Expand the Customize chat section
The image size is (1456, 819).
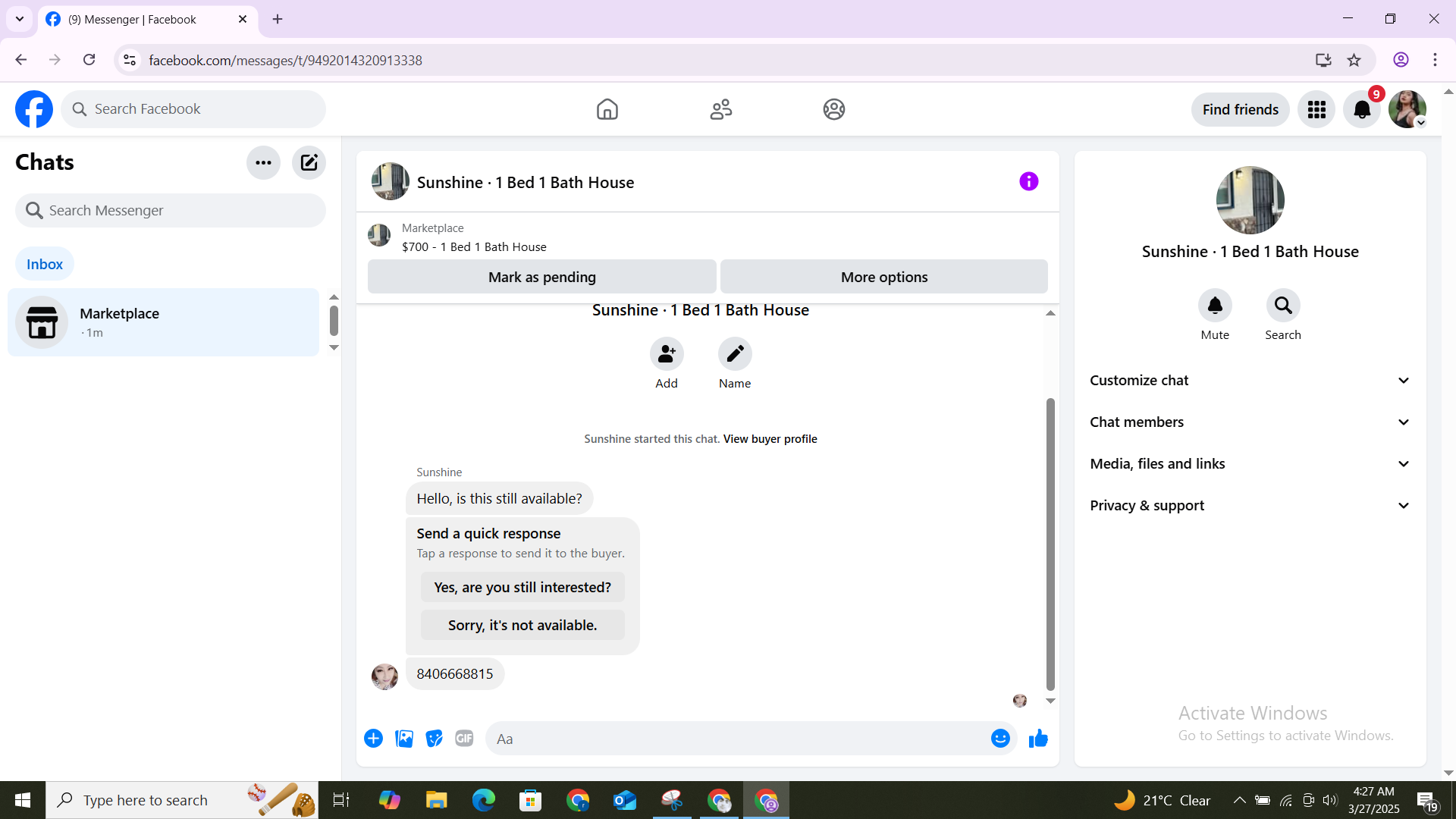coord(1250,381)
